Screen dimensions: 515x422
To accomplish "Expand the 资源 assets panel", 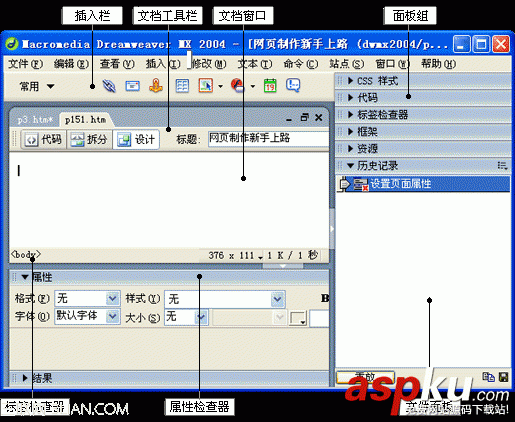I will click(x=350, y=148).
